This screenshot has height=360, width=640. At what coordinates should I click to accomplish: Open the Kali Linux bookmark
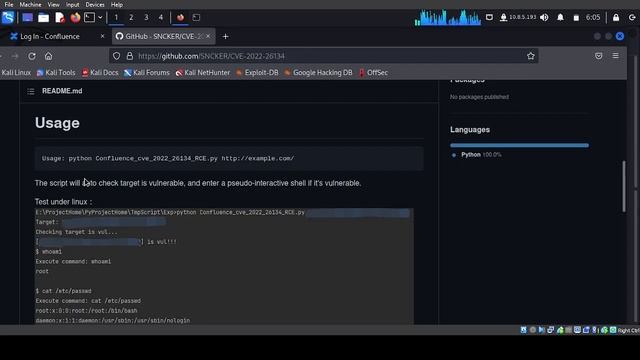[16, 73]
